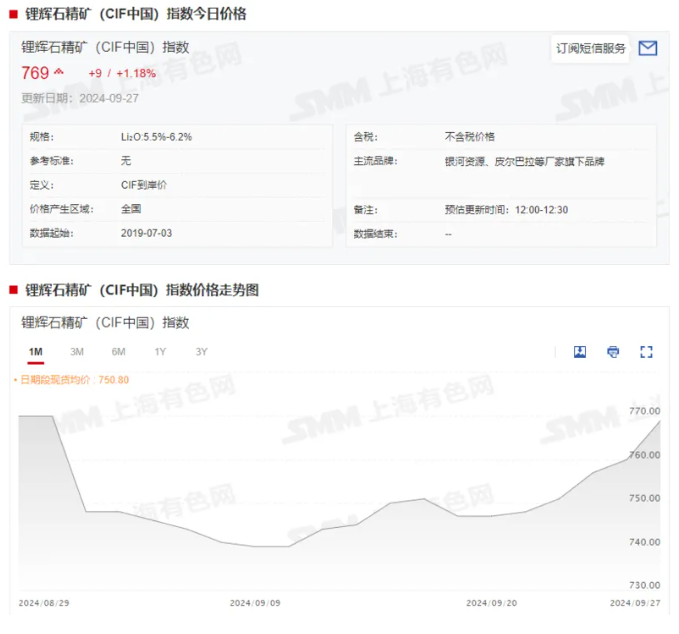Switch to the 1Y chart view

[x=160, y=352]
